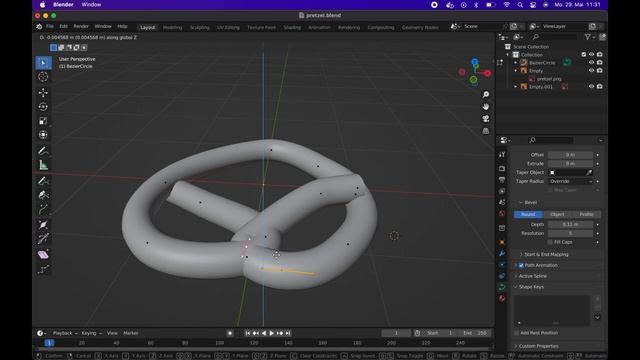The height and width of the screenshot is (360, 640).
Task: Uncheck the Path Animation checkbox
Action: tap(521, 265)
